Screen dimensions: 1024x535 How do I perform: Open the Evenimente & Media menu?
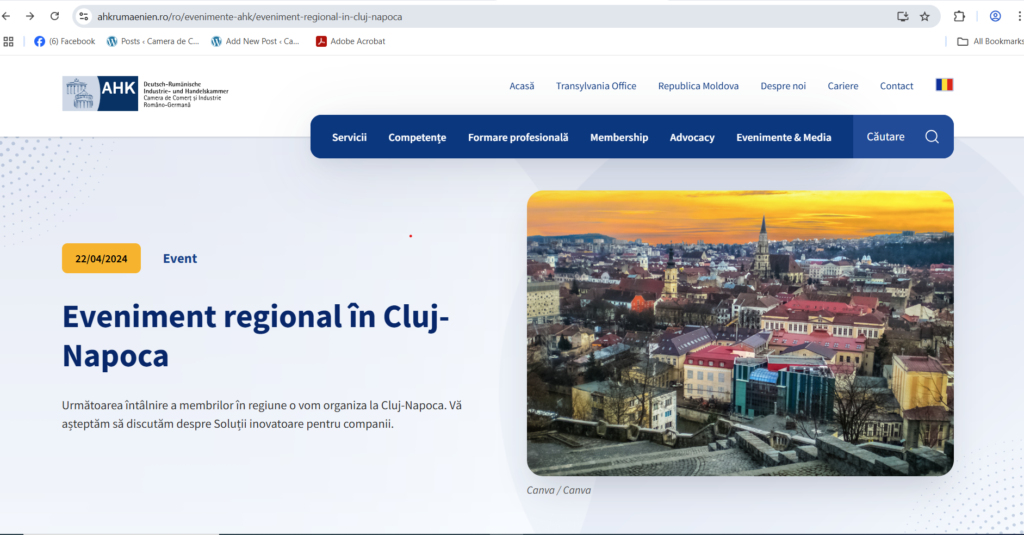[784, 137]
